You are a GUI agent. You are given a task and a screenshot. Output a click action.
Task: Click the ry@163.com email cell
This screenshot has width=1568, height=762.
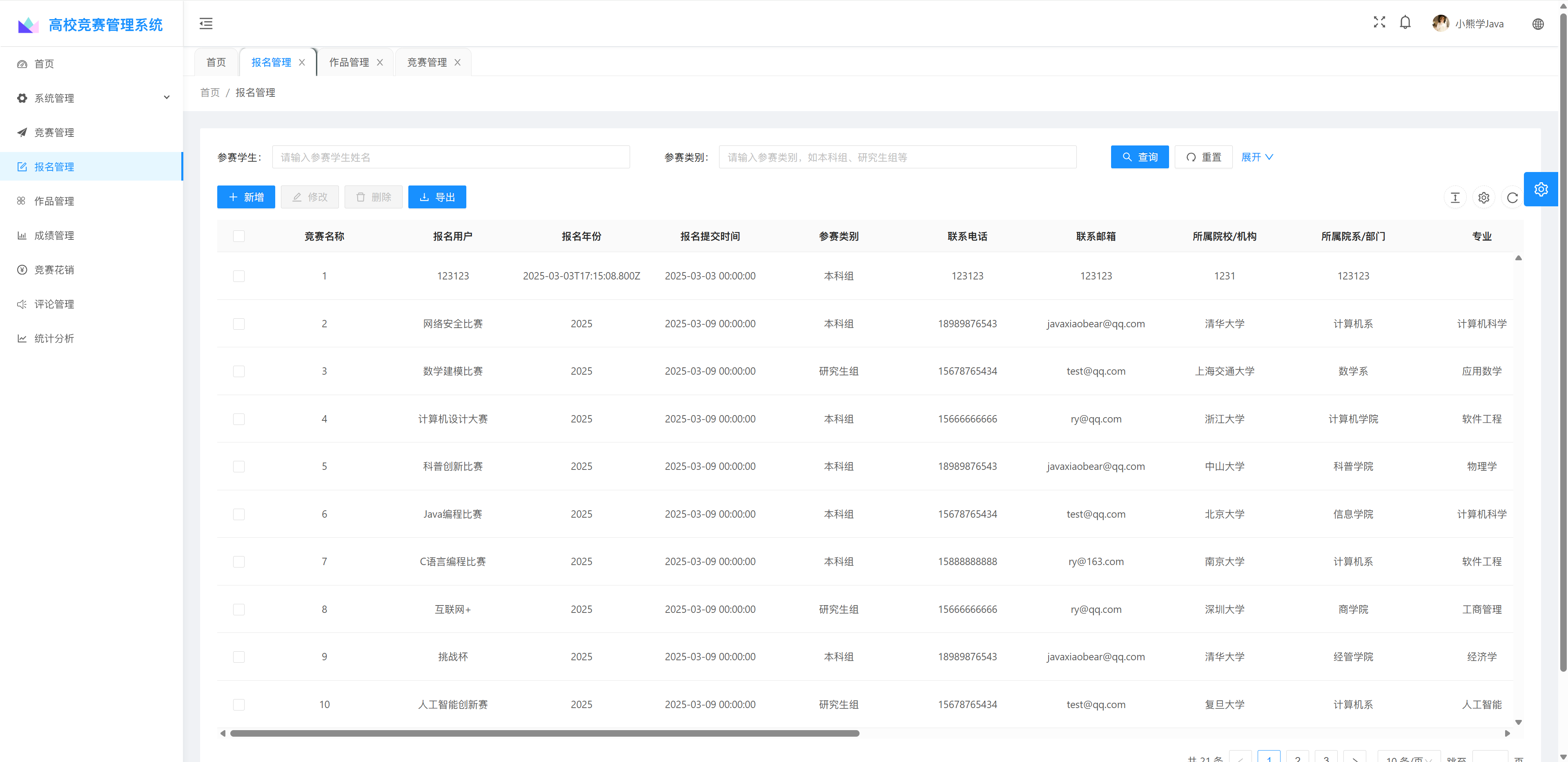[1096, 562]
